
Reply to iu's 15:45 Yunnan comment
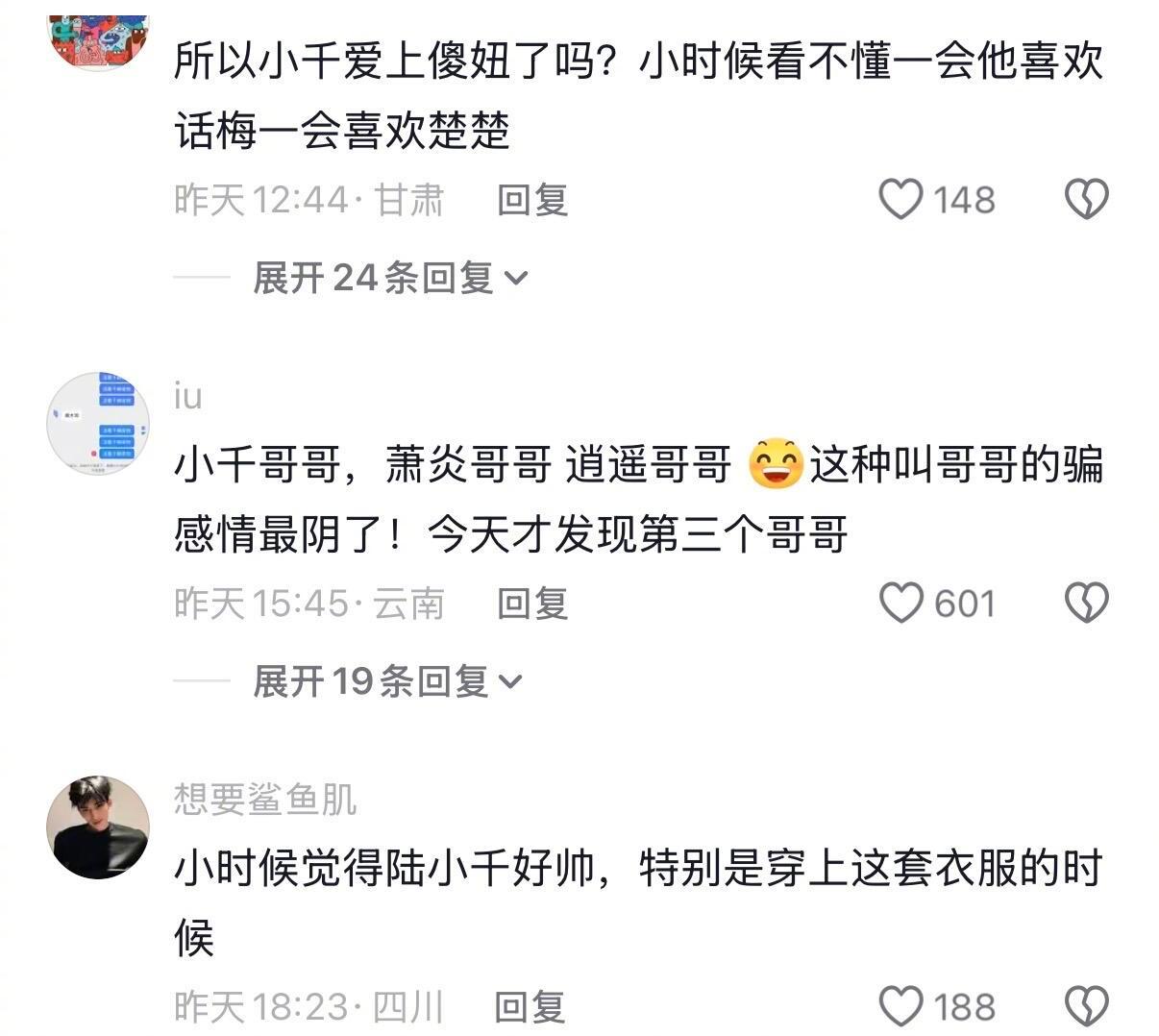[532, 604]
